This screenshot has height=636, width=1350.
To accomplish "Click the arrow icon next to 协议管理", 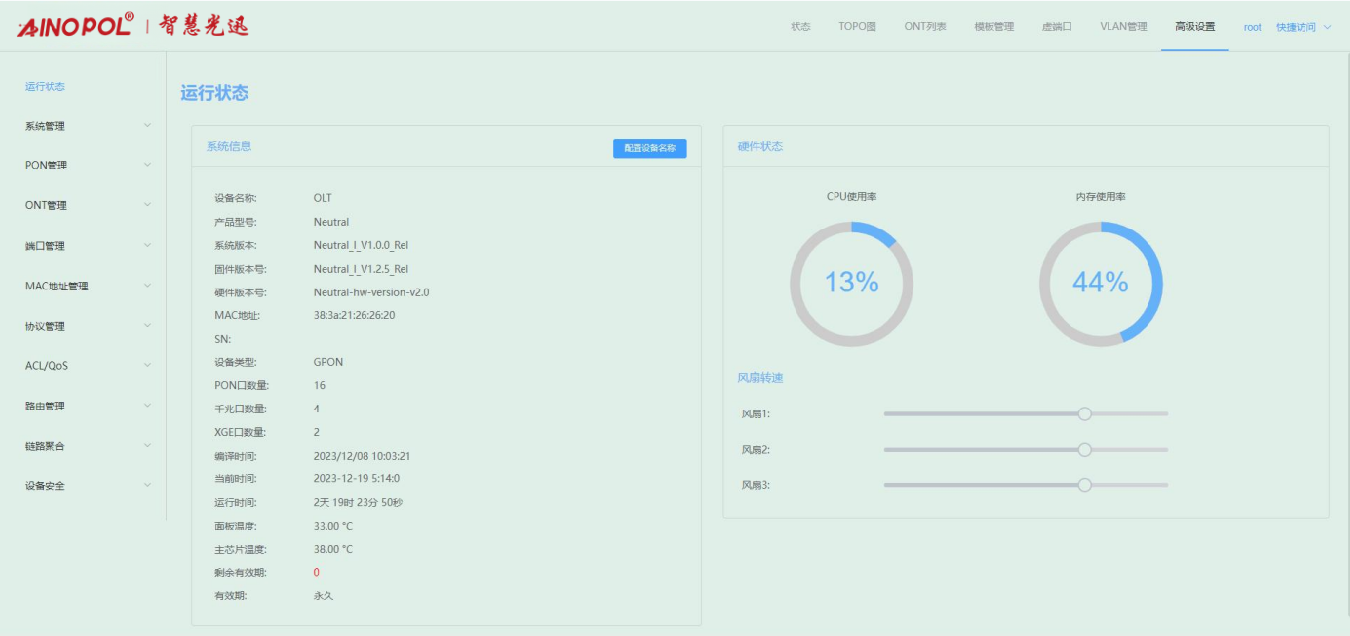I will pos(148,326).
